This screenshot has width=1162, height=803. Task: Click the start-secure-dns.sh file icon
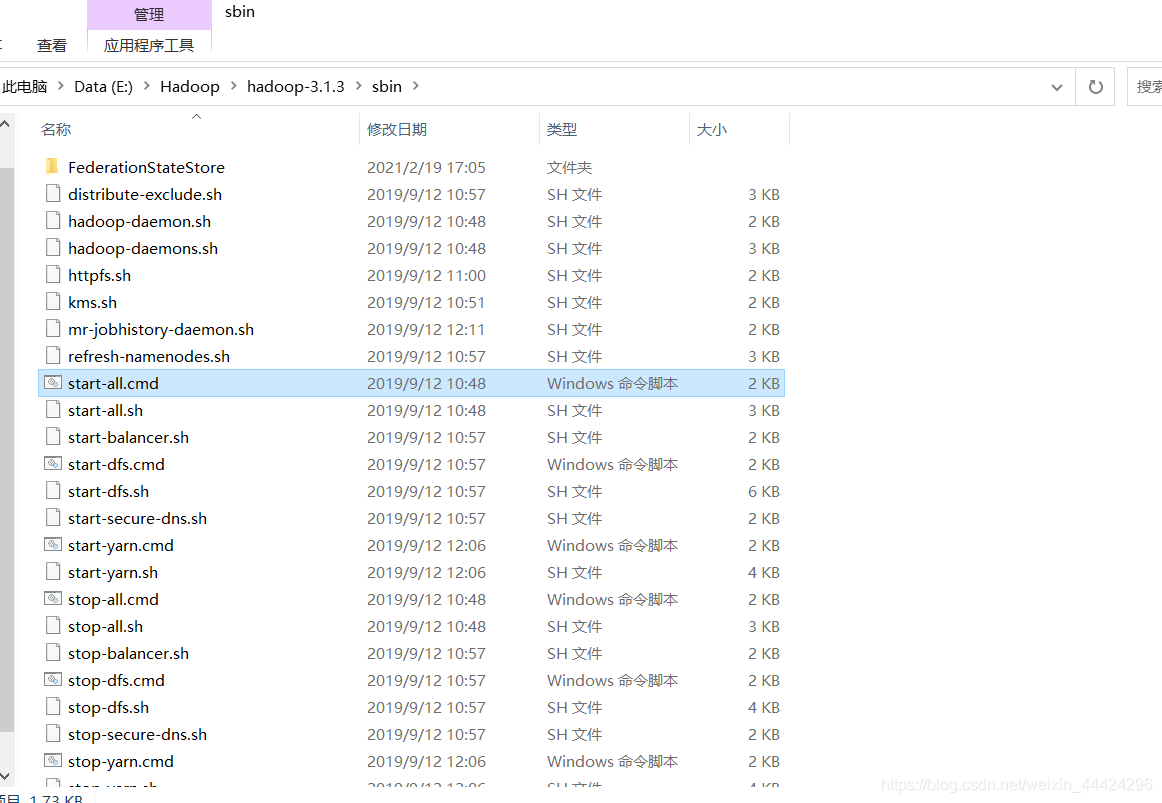tap(53, 519)
